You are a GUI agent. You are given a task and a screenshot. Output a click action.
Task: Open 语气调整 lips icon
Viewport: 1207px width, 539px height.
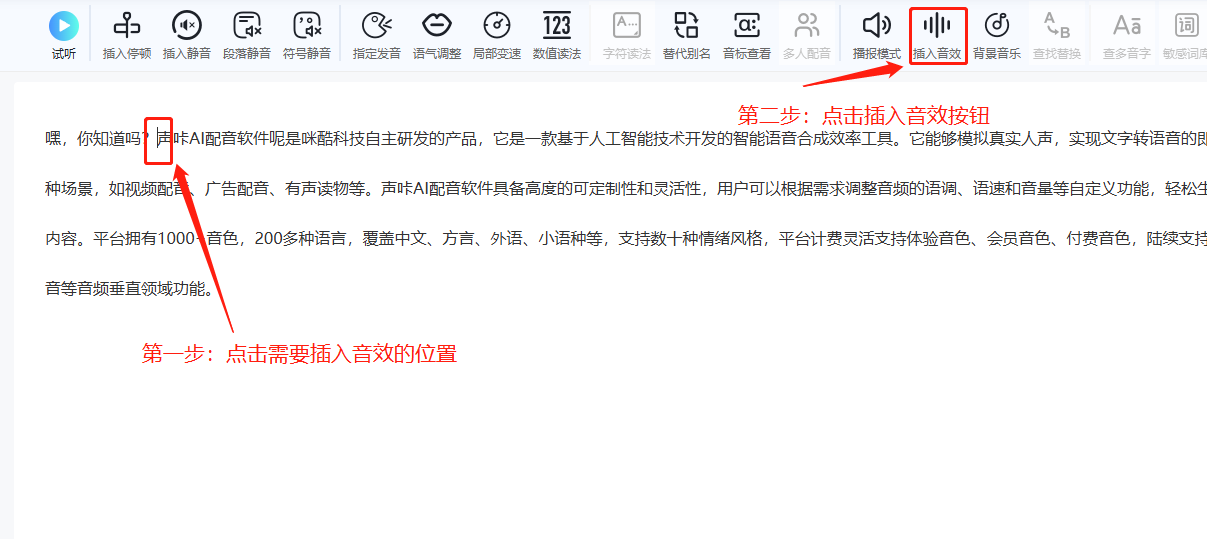tap(437, 35)
